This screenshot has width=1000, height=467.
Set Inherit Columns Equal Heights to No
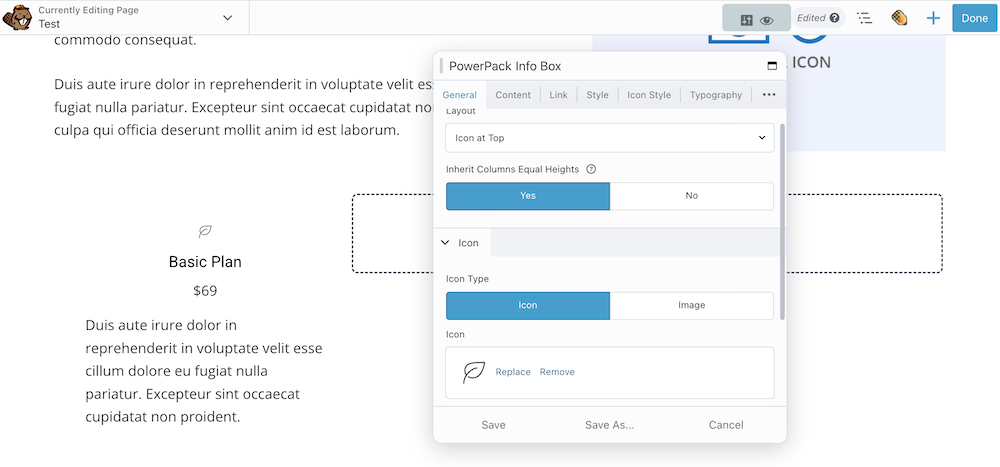coord(691,196)
